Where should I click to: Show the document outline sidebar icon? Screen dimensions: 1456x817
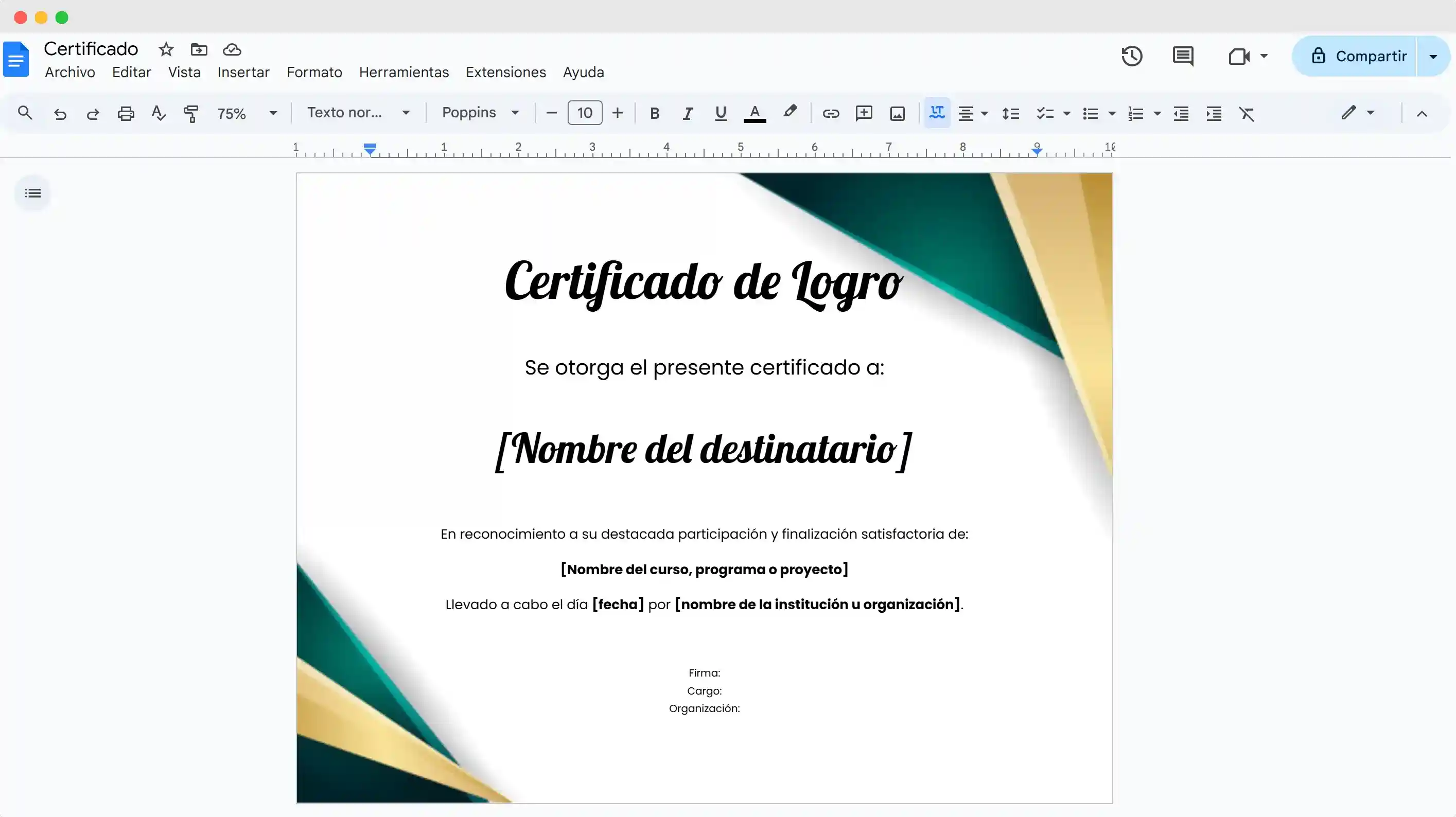(33, 193)
